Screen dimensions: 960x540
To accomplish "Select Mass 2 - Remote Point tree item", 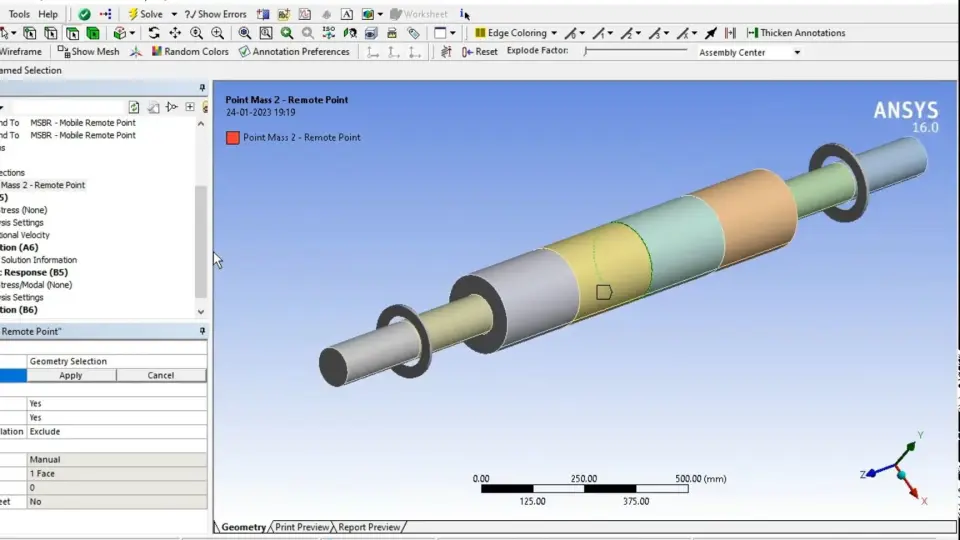I will (x=43, y=185).
